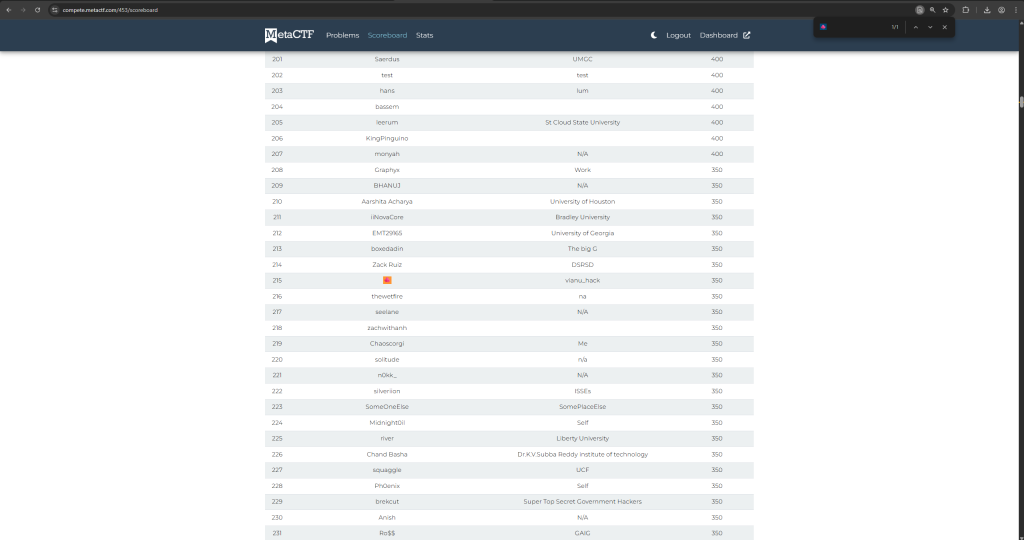Click the address bar URL
Viewport: 1024px width, 540px height.
(110, 10)
